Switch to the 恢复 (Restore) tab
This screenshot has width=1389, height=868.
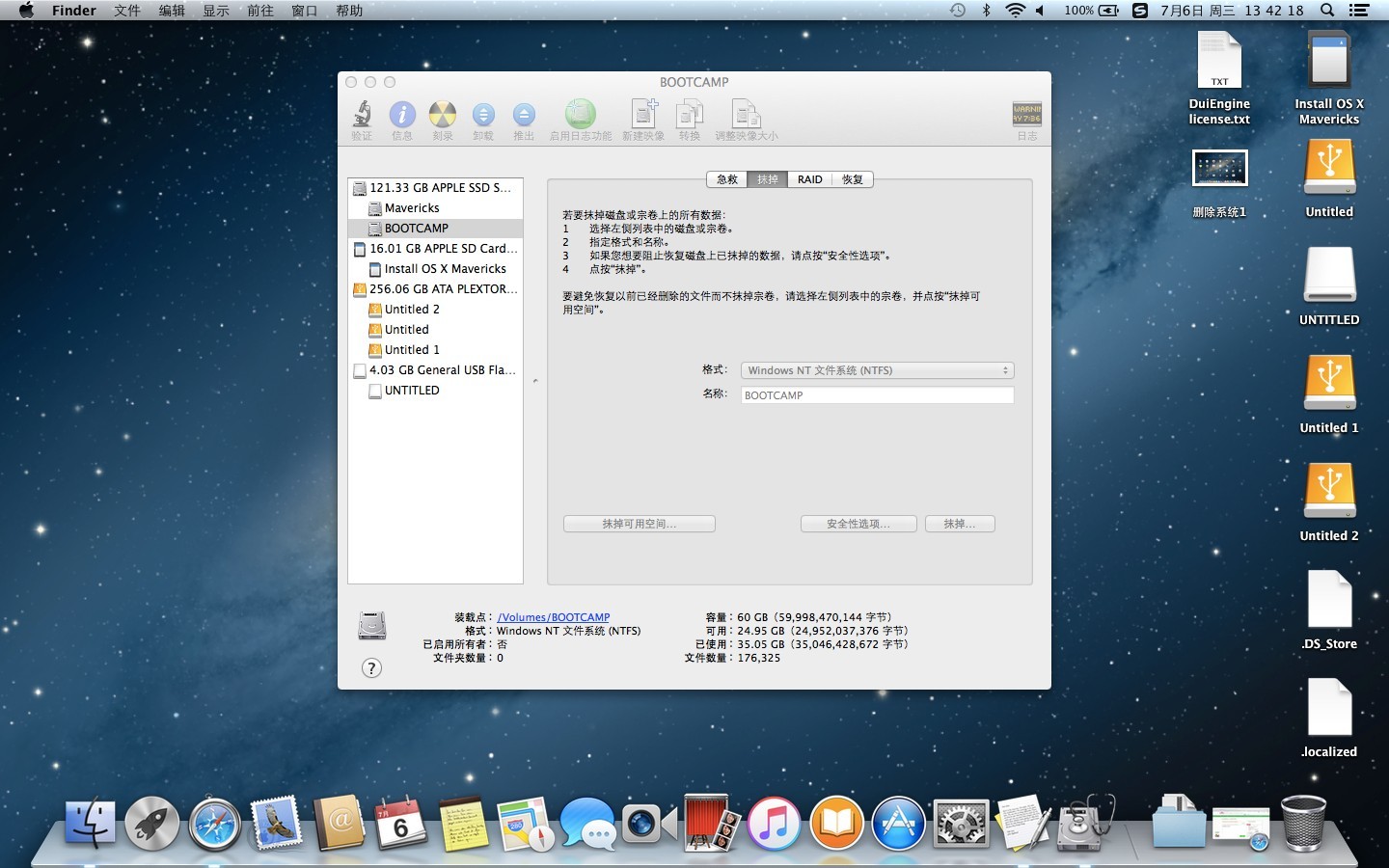tap(853, 179)
